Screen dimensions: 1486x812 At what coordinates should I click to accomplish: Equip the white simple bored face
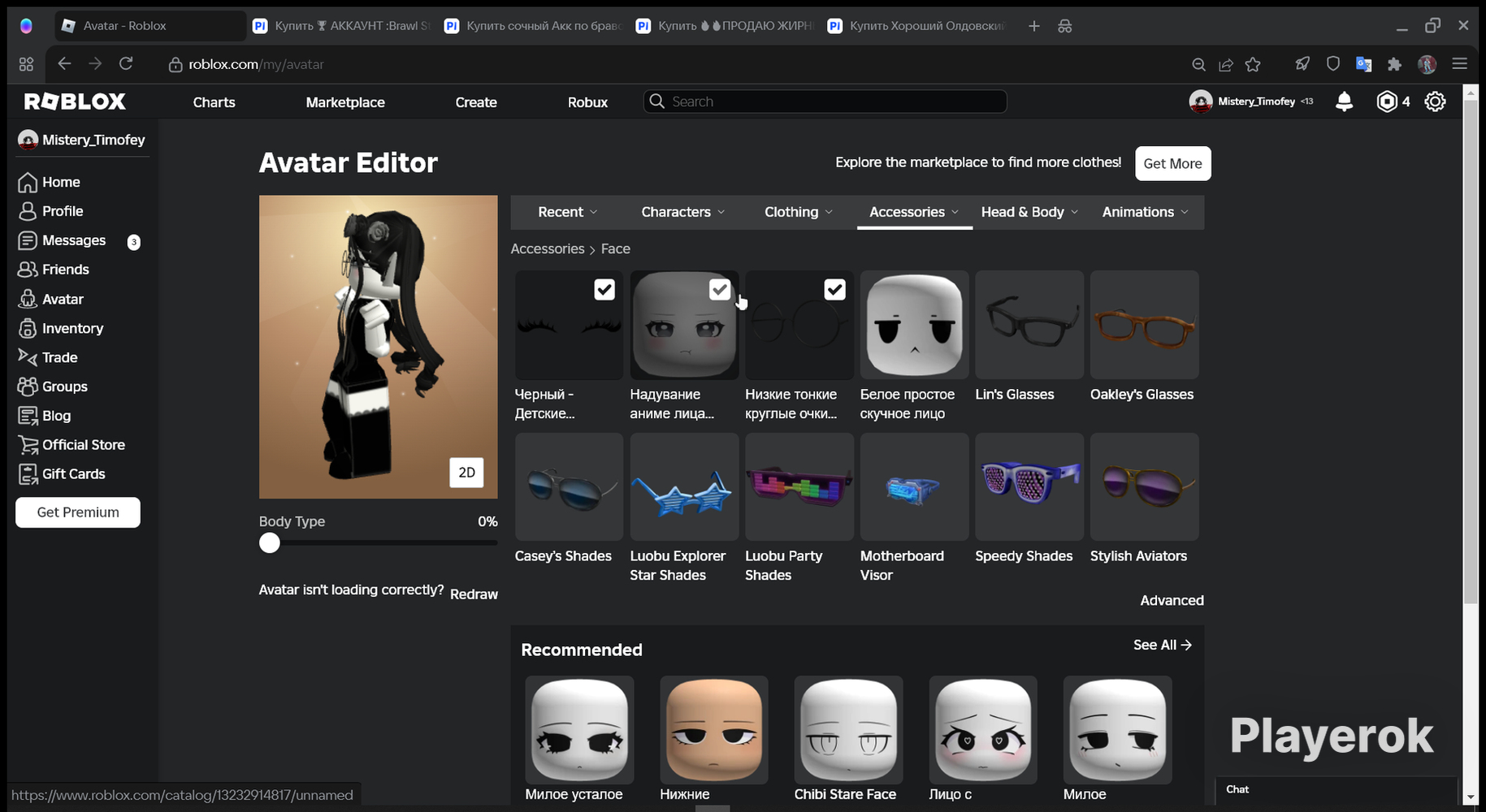click(x=914, y=325)
